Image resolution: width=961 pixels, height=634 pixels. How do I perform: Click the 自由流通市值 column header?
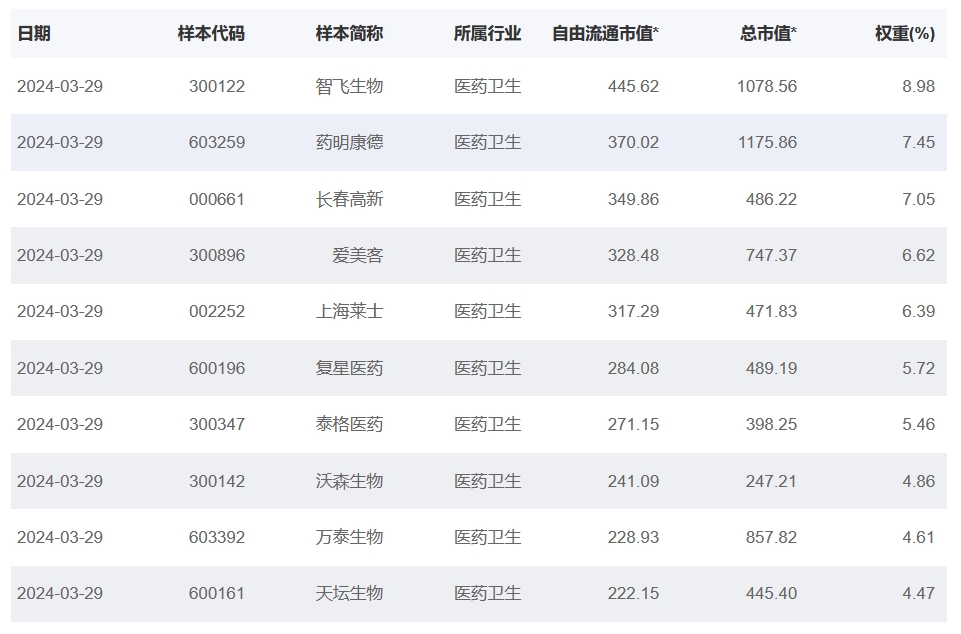click(x=606, y=33)
